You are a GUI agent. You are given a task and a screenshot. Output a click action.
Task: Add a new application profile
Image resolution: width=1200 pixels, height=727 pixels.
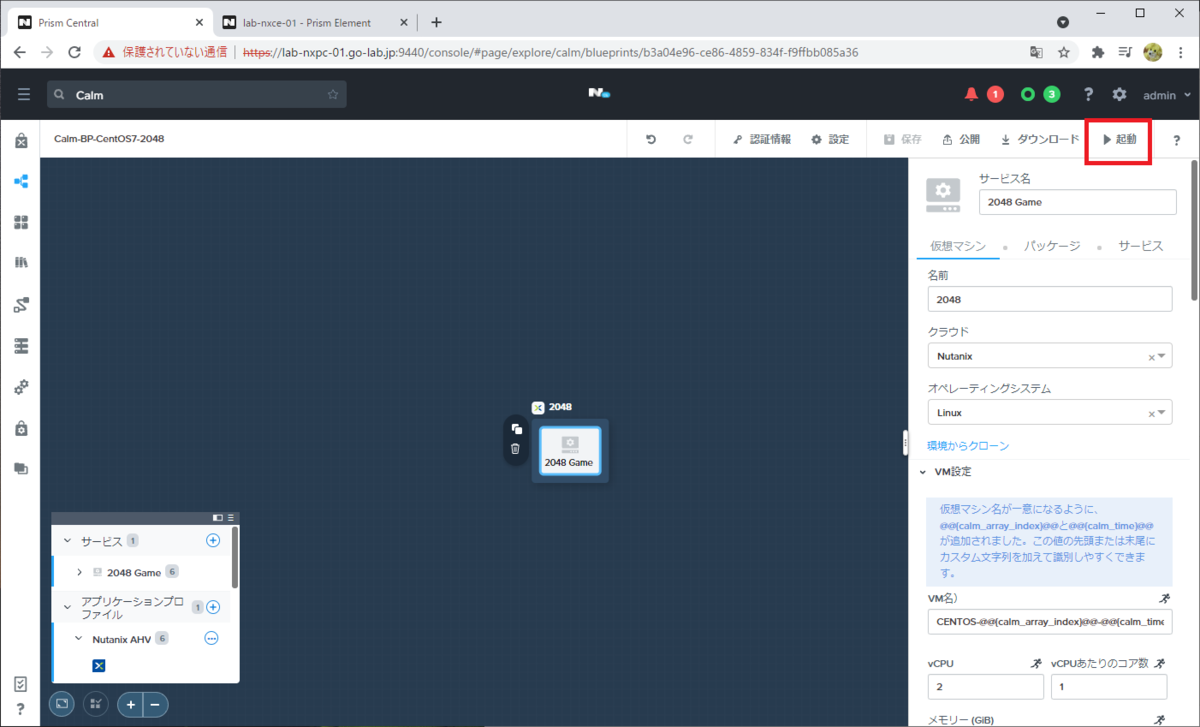click(213, 607)
